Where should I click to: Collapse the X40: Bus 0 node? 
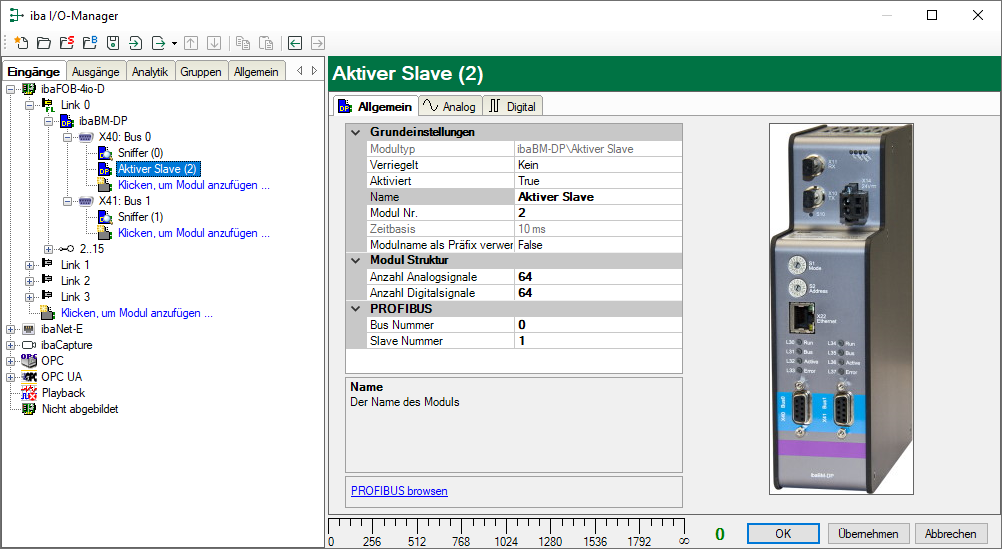[68, 137]
